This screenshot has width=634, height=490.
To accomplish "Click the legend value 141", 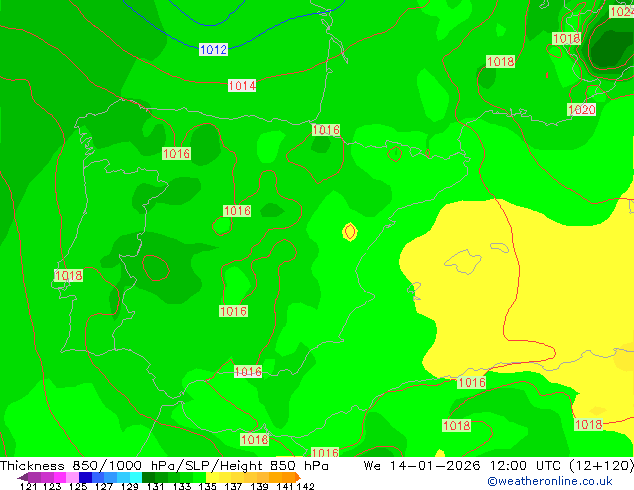I will click(x=285, y=486).
